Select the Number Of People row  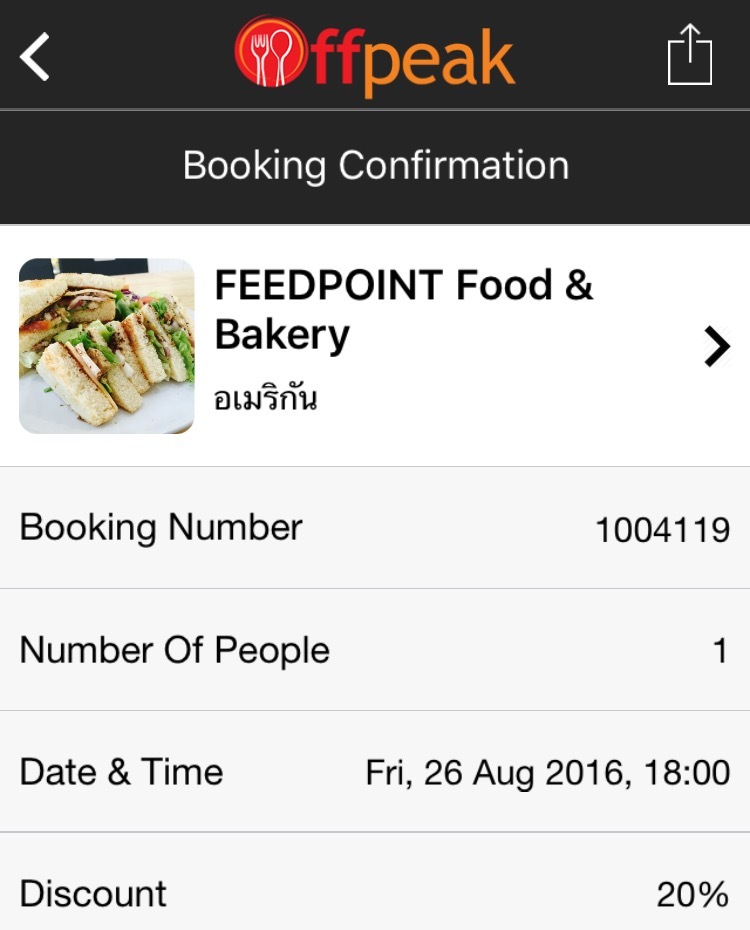tap(375, 650)
